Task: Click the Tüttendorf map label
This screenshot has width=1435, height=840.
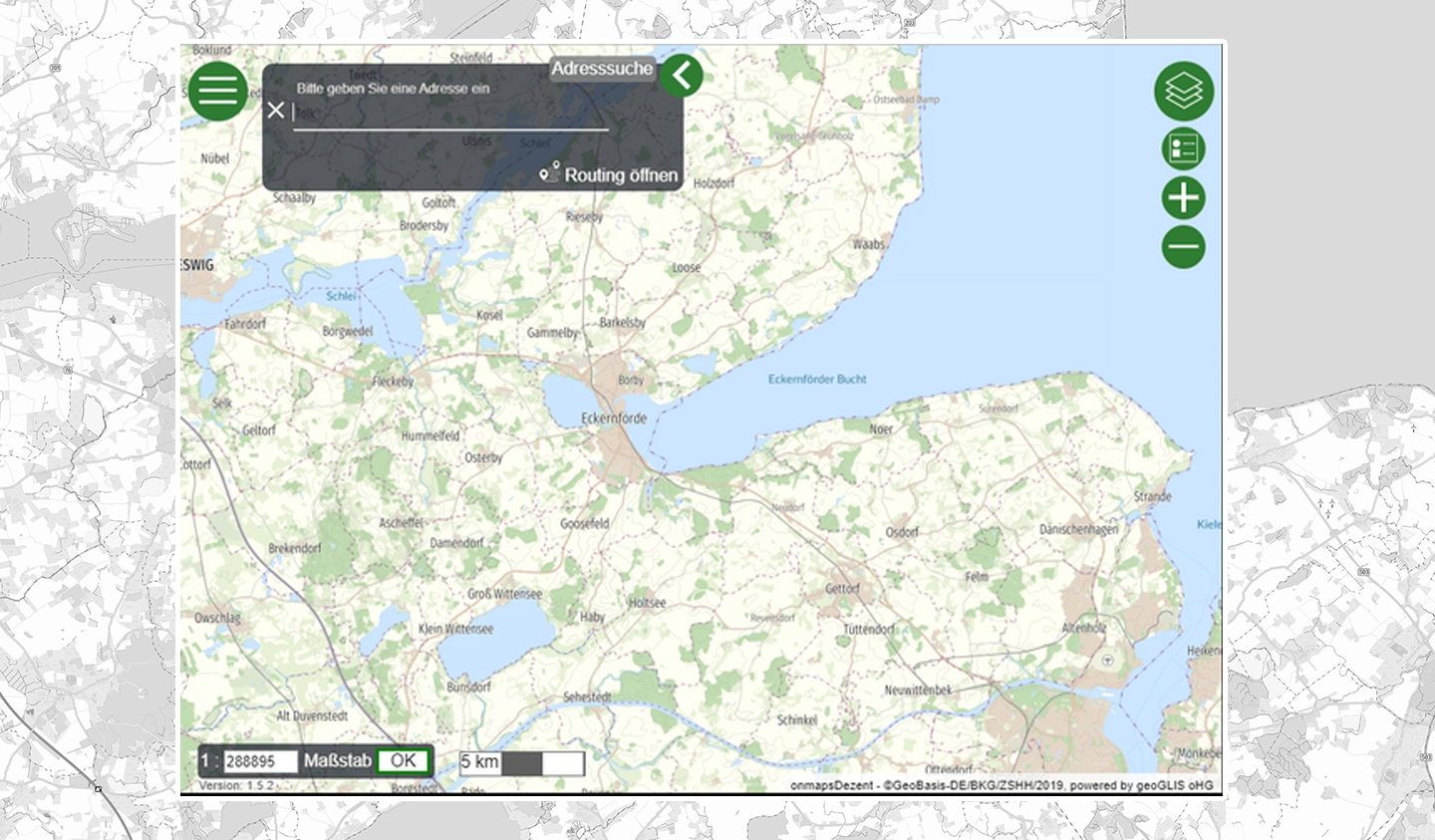Action: pos(869,630)
